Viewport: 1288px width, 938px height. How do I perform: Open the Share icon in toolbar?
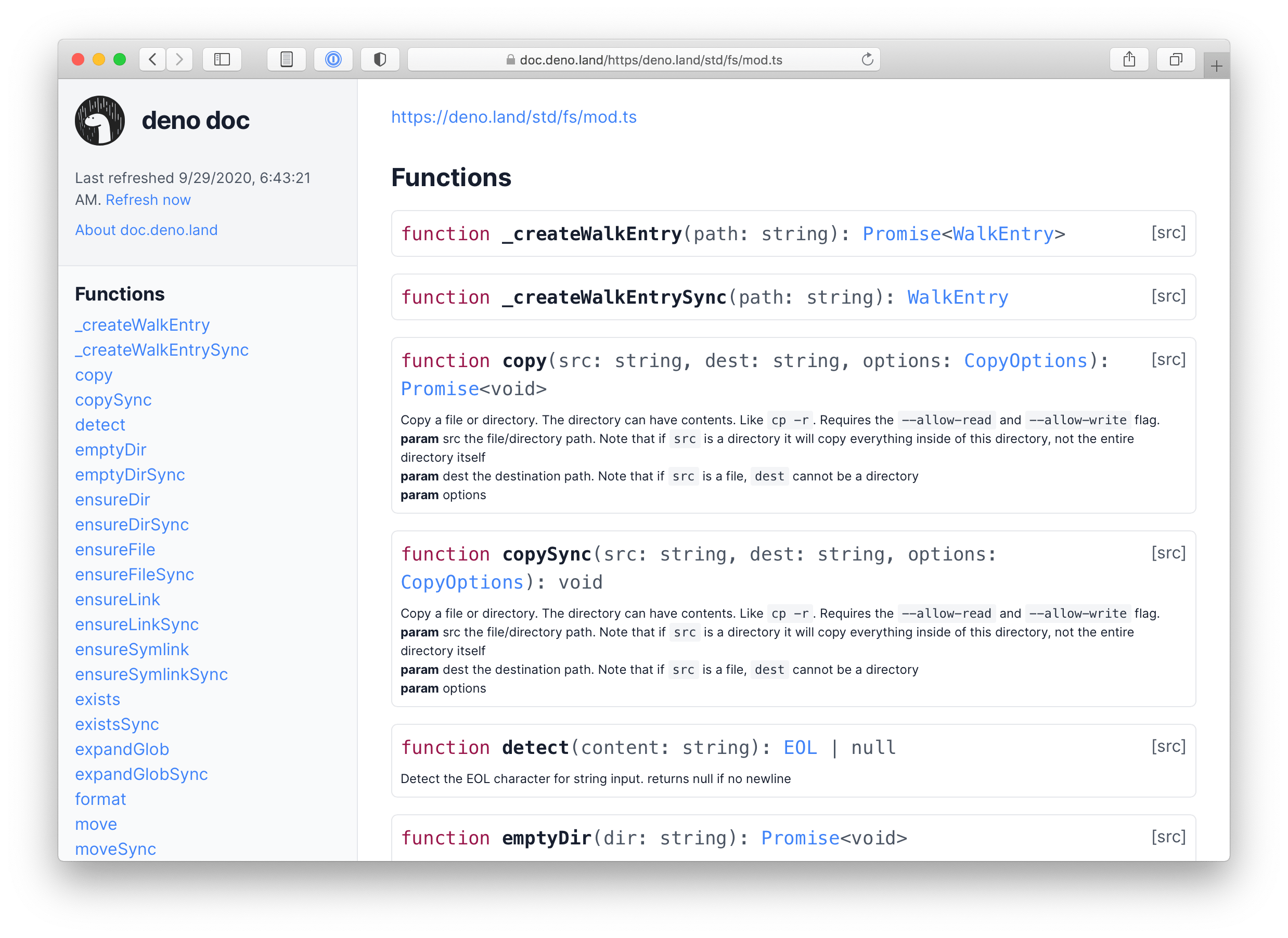click(x=1129, y=59)
